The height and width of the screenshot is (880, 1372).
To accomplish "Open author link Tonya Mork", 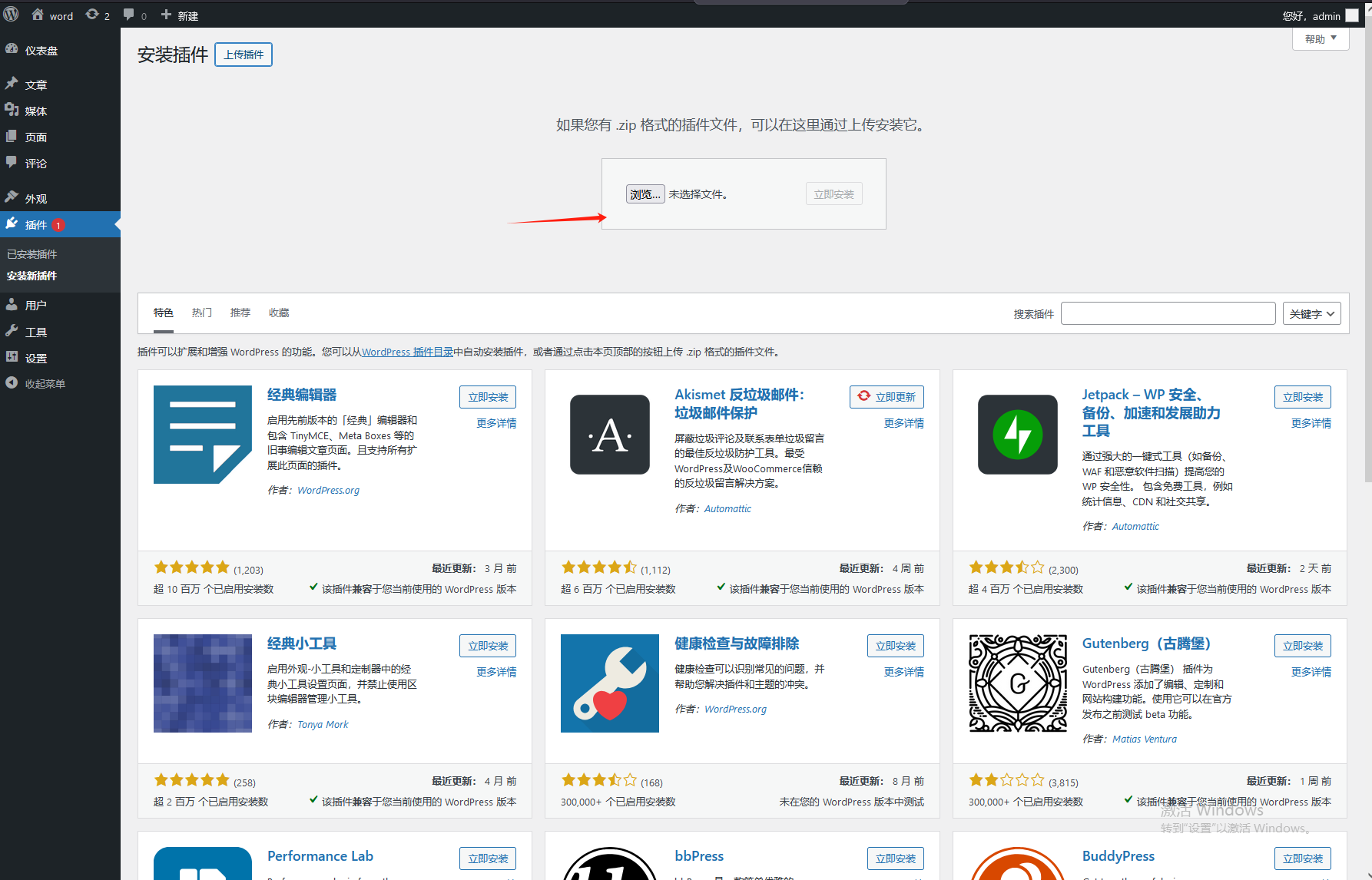I will tap(323, 724).
